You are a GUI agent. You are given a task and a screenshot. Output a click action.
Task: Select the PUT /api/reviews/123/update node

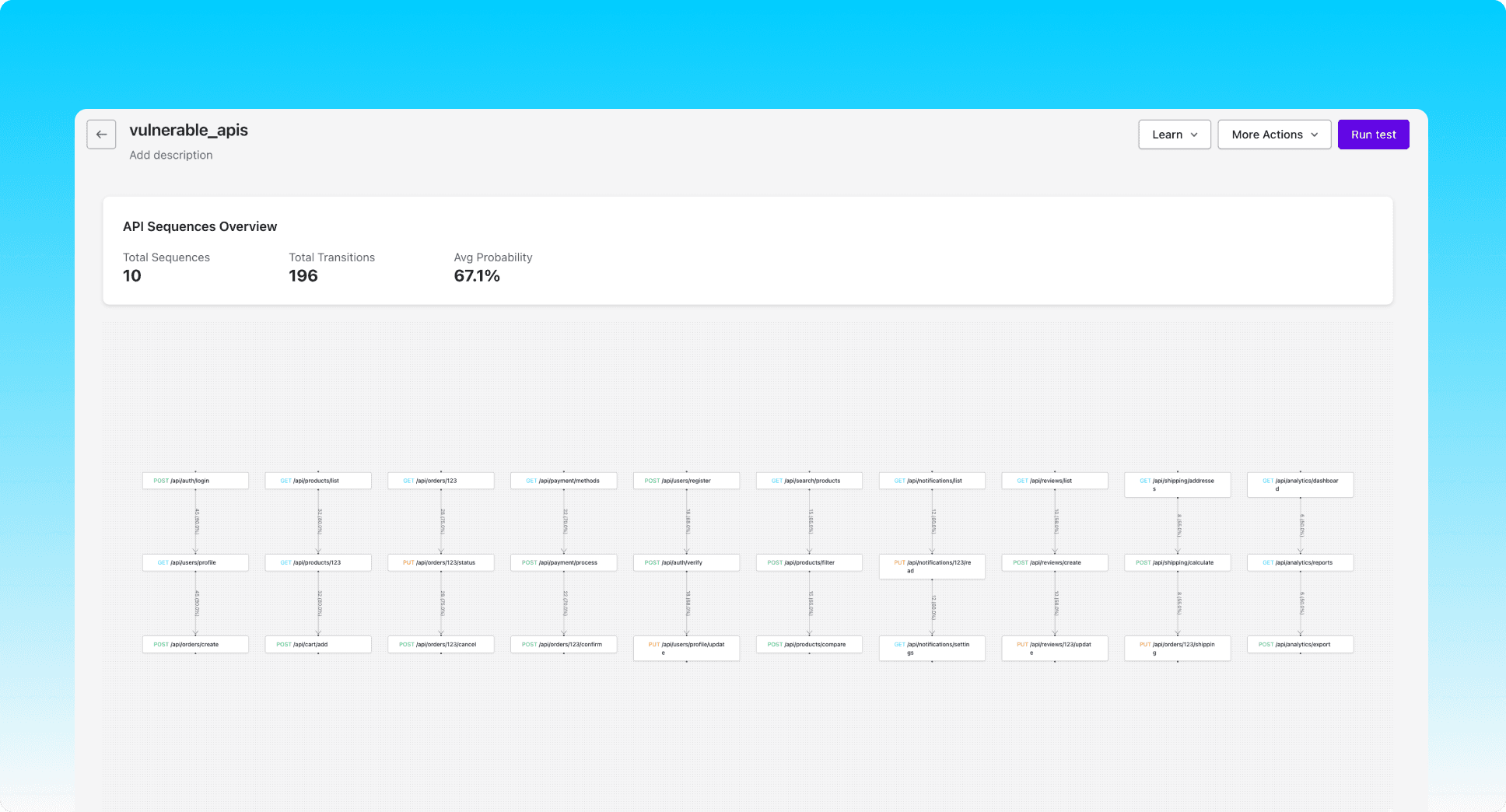tap(1055, 648)
